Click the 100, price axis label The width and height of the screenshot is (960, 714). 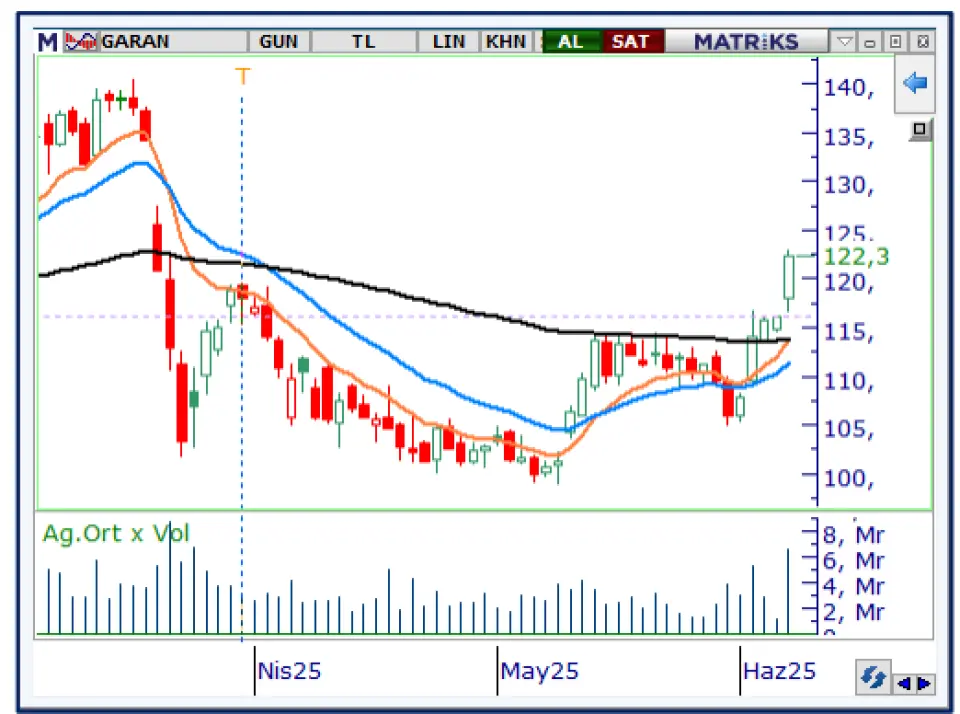tap(849, 478)
